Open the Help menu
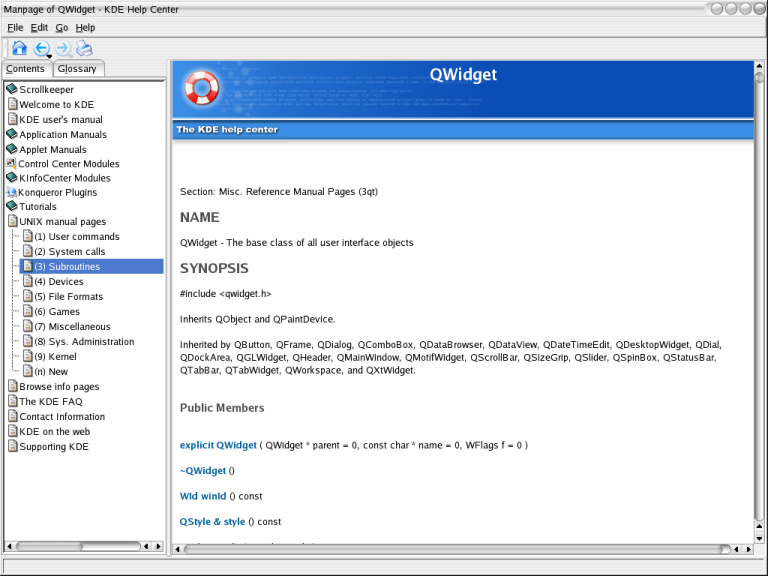The width and height of the screenshot is (768, 576). pos(85,27)
